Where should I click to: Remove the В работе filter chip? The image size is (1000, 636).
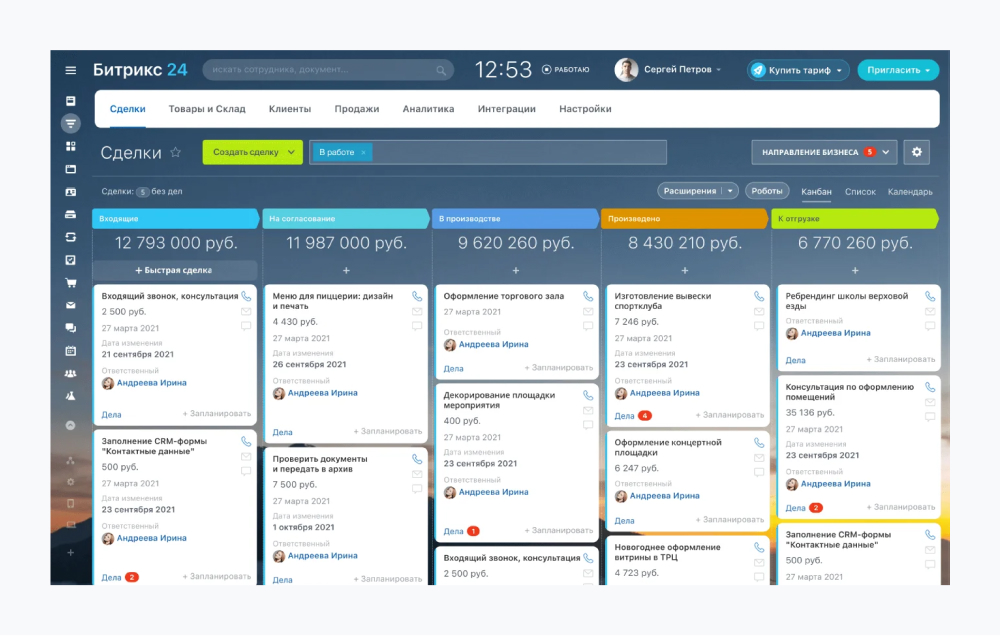363,152
